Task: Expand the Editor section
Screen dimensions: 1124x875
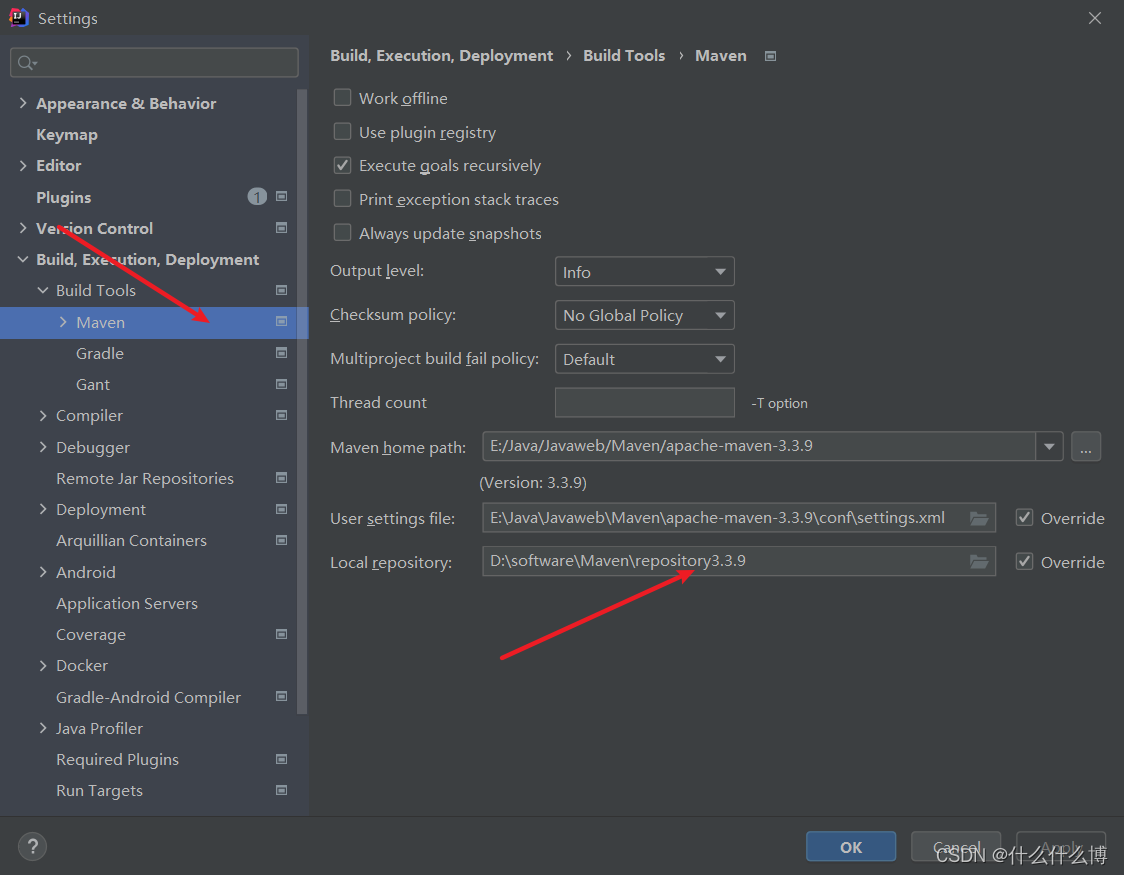Action: pos(23,166)
